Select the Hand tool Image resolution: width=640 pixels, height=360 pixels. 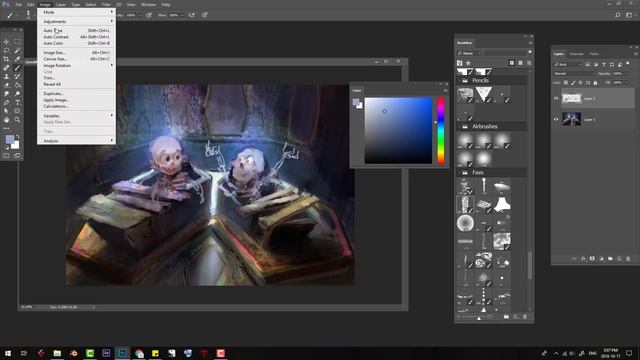tap(6, 120)
